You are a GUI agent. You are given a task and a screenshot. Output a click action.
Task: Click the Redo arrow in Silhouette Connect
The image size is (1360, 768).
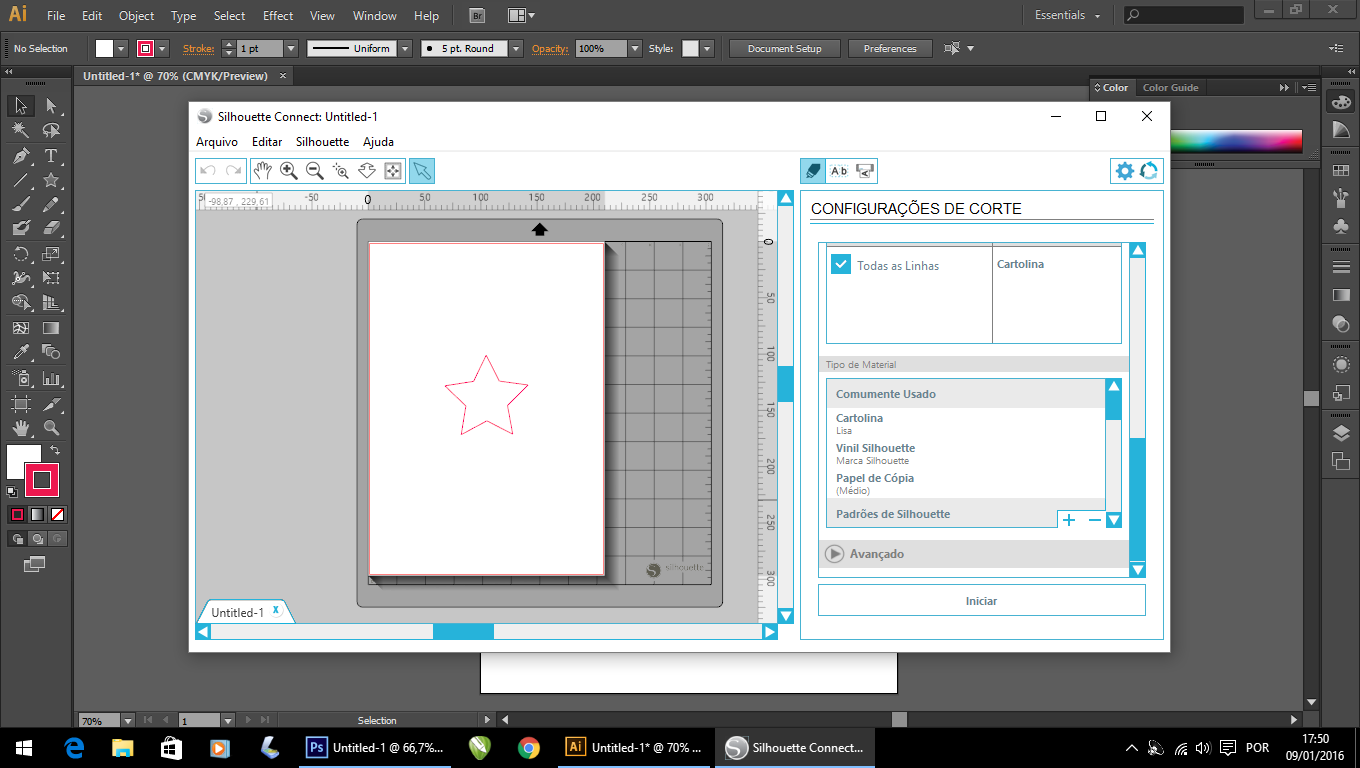point(233,171)
